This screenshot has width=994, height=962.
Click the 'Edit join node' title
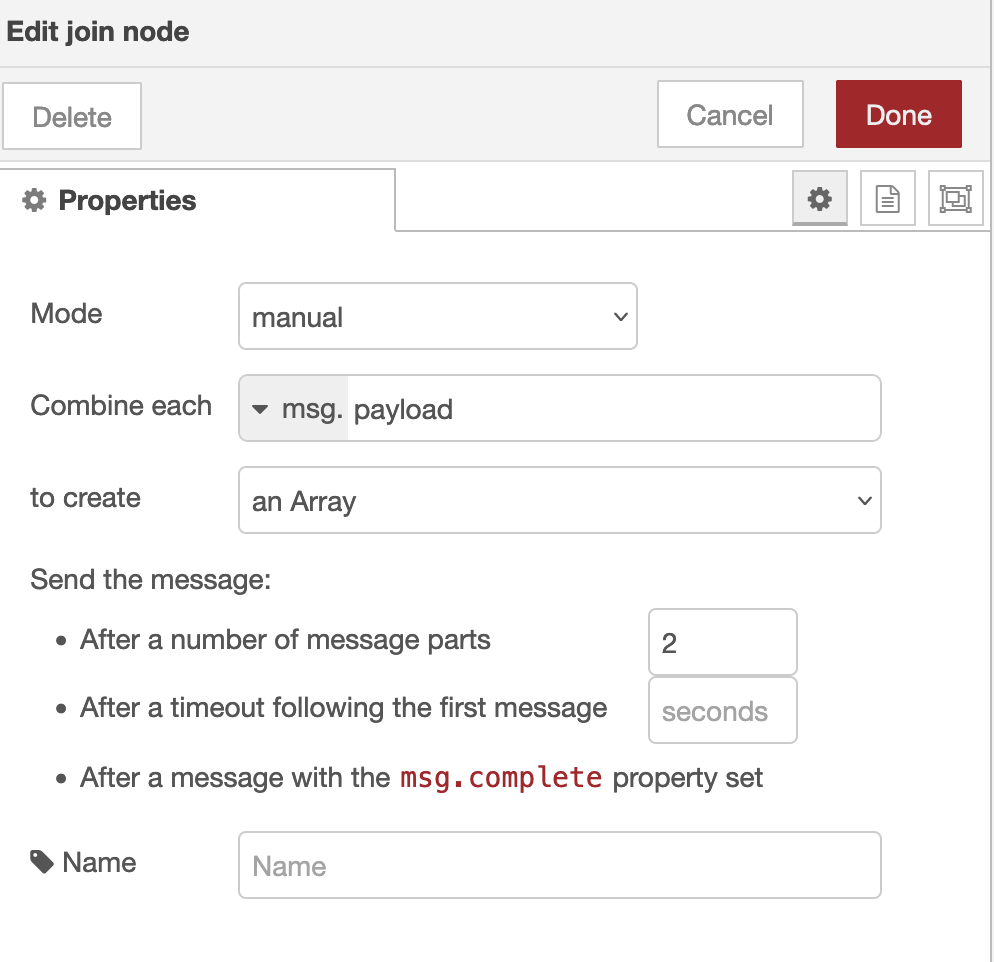[x=98, y=32]
